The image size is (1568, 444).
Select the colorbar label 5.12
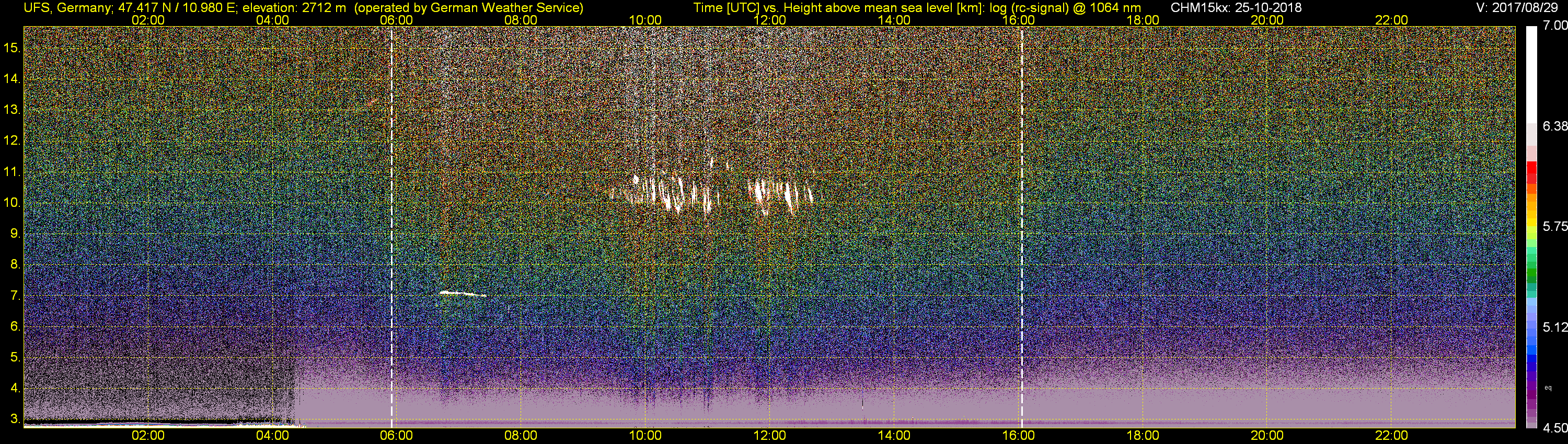point(1555,327)
